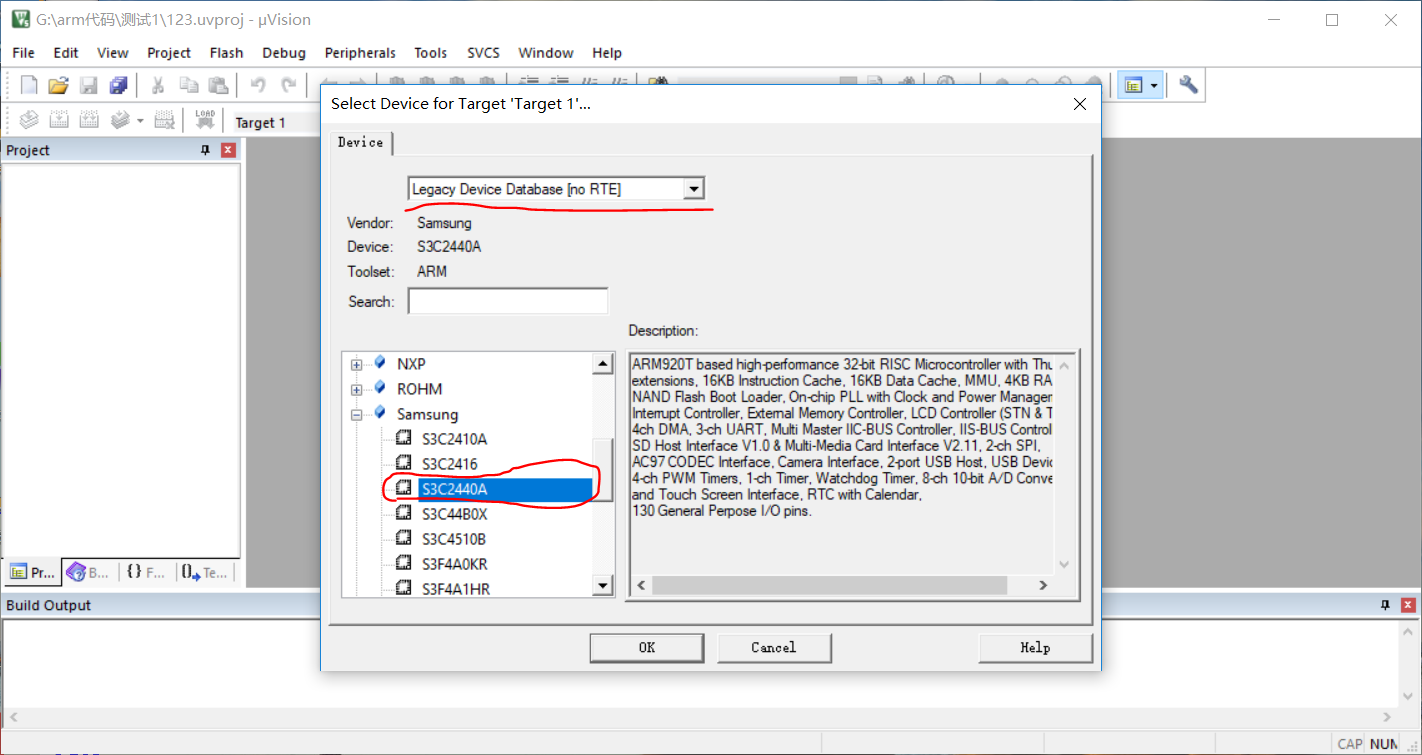Select the S3C2416 device
The height and width of the screenshot is (755, 1422).
(x=450, y=464)
